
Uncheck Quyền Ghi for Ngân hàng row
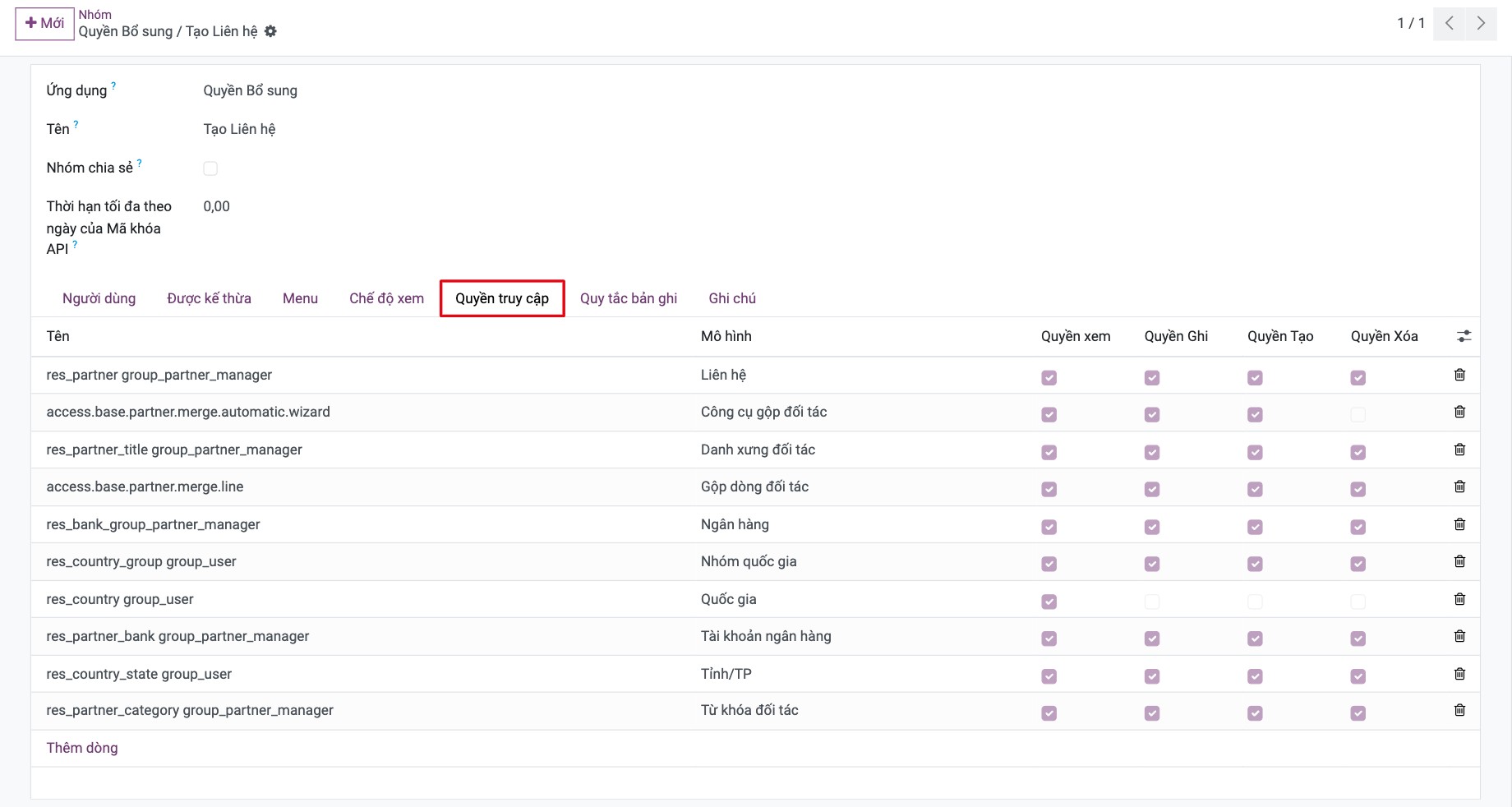[x=1152, y=527]
